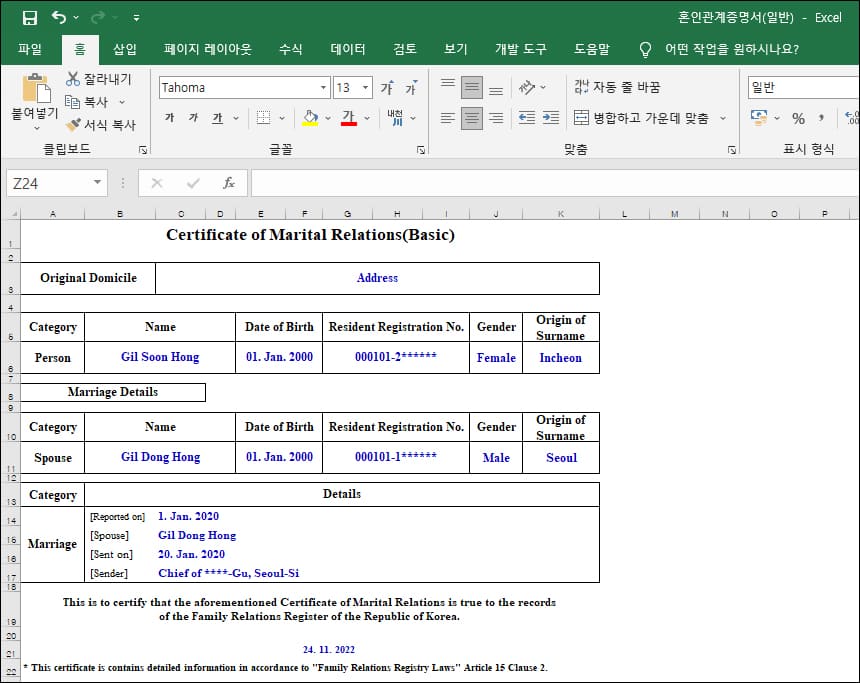Open the 데이터 tab
This screenshot has width=860, height=683.
[348, 49]
